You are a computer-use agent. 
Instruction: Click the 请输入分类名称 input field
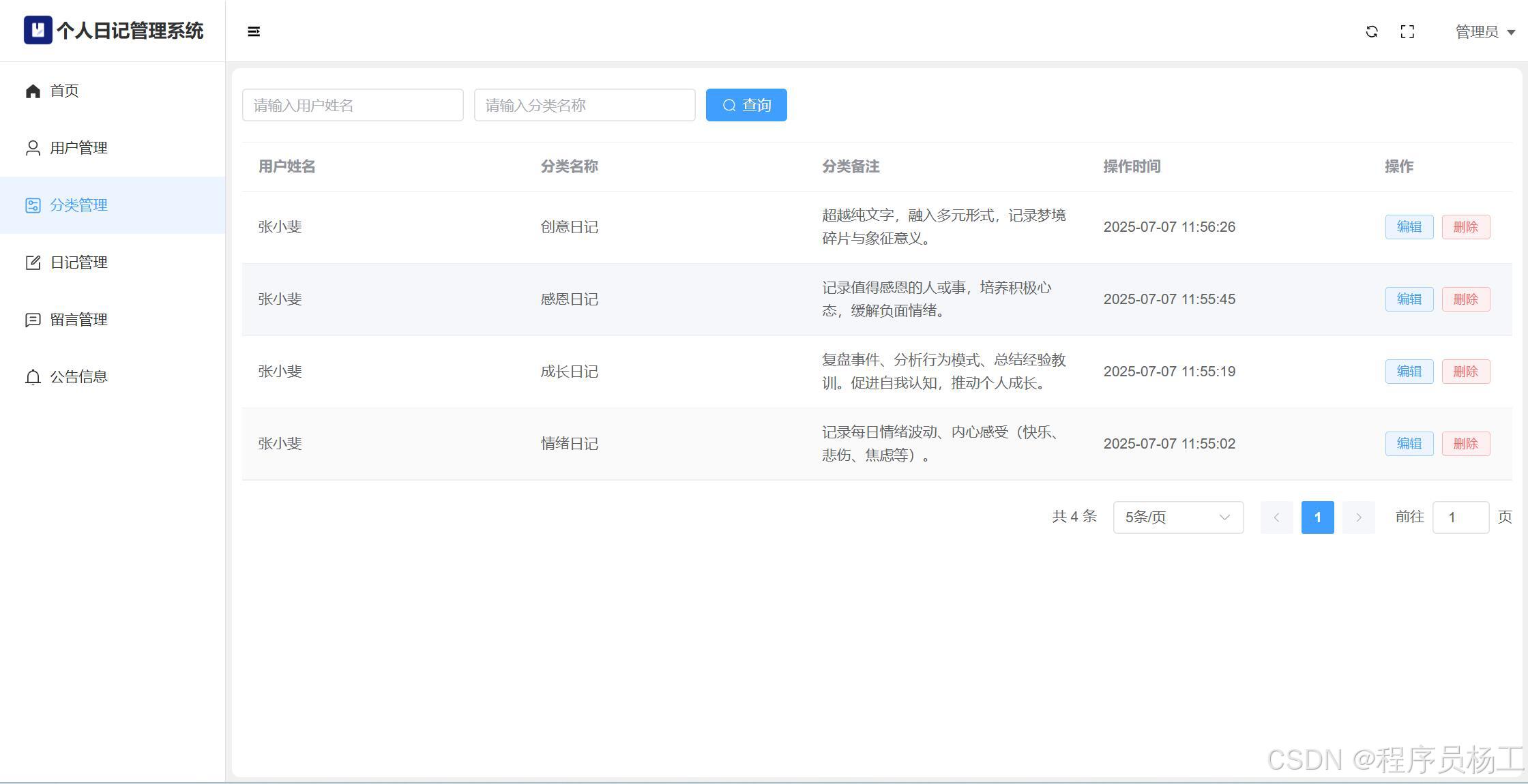[585, 105]
